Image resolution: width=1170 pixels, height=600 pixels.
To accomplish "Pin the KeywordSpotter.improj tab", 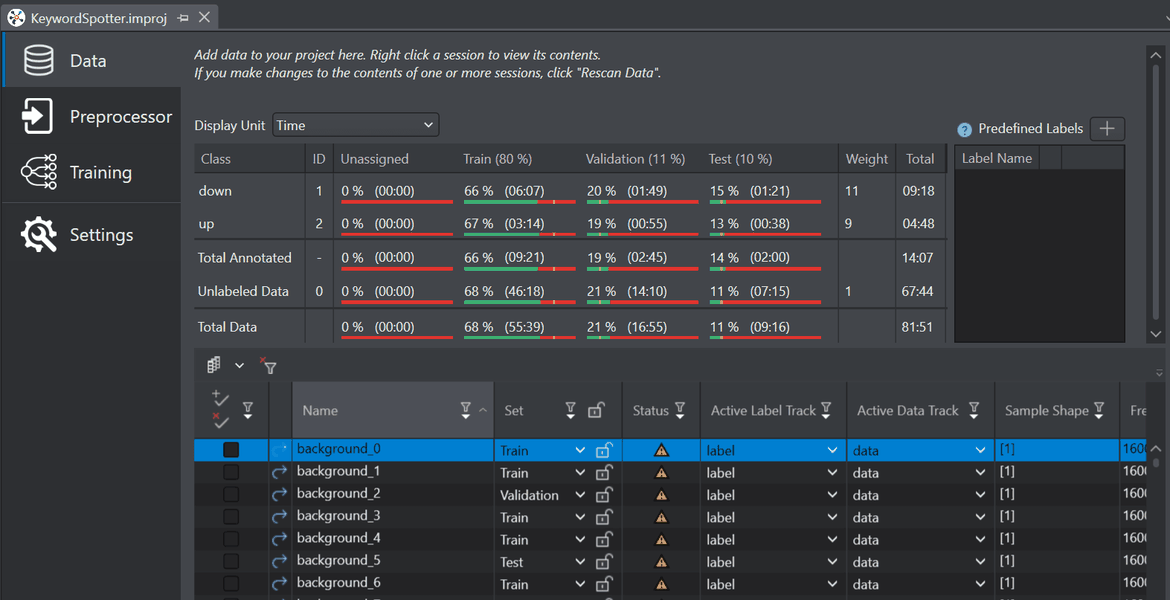I will (184, 18).
